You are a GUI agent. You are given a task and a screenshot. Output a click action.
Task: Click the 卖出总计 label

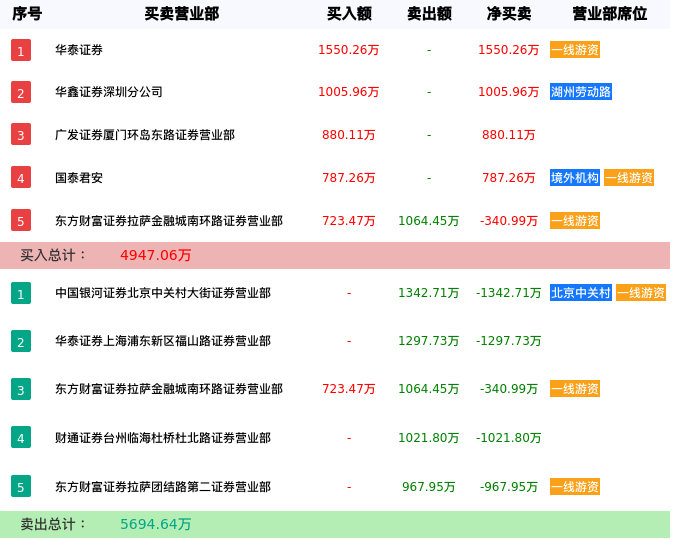tap(53, 524)
